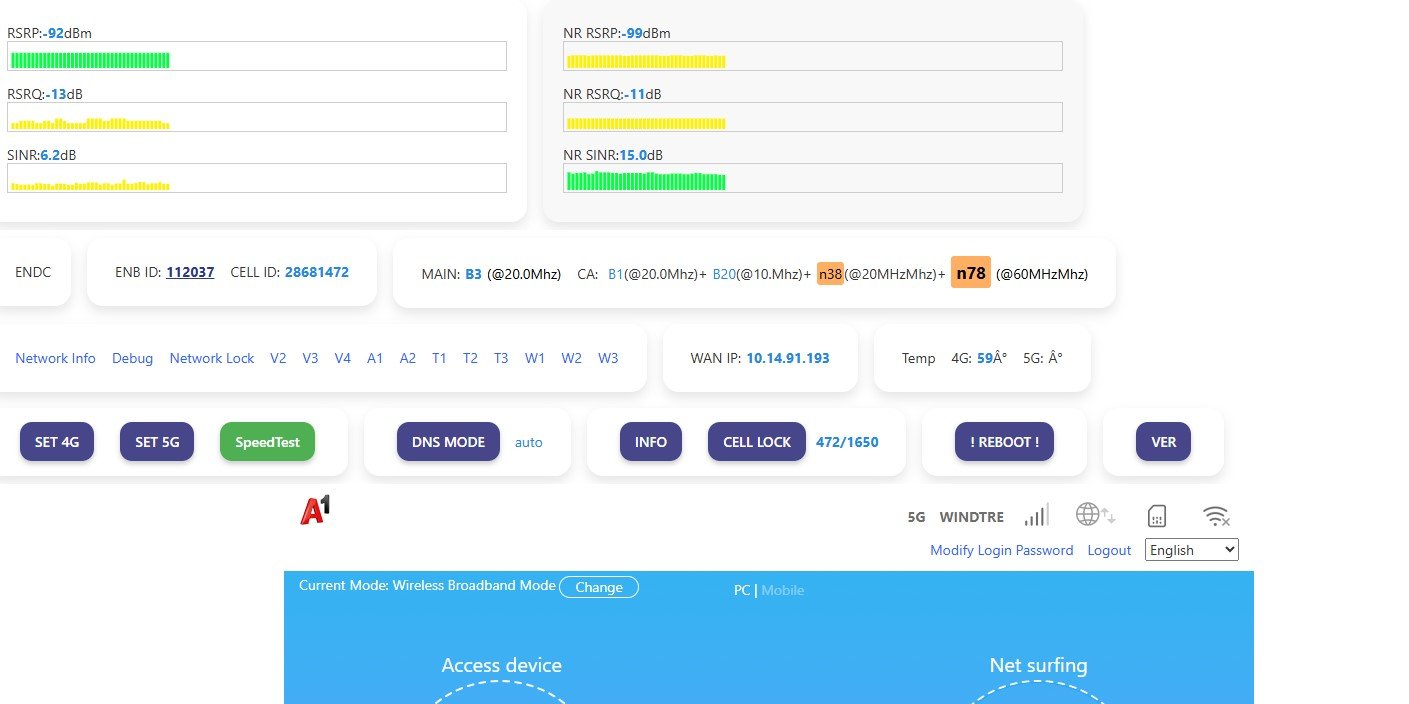Viewport: 1409px width, 704px height.
Task: Click the DNS MODE button
Action: click(448, 442)
